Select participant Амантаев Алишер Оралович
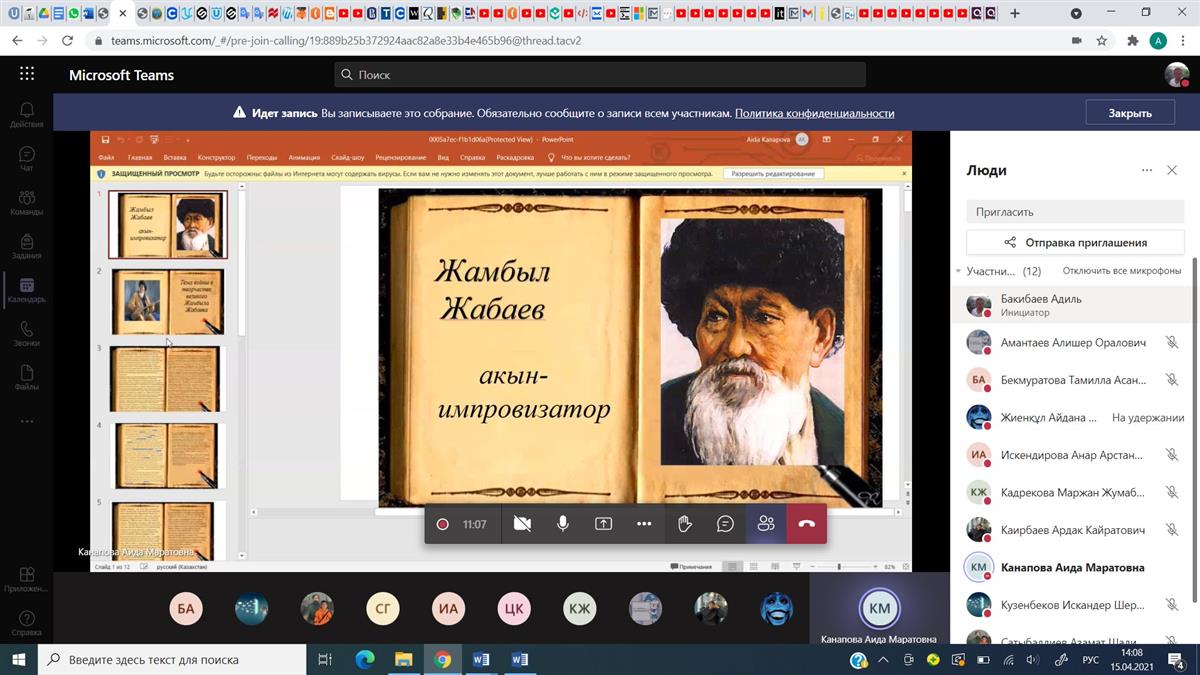 click(1072, 343)
